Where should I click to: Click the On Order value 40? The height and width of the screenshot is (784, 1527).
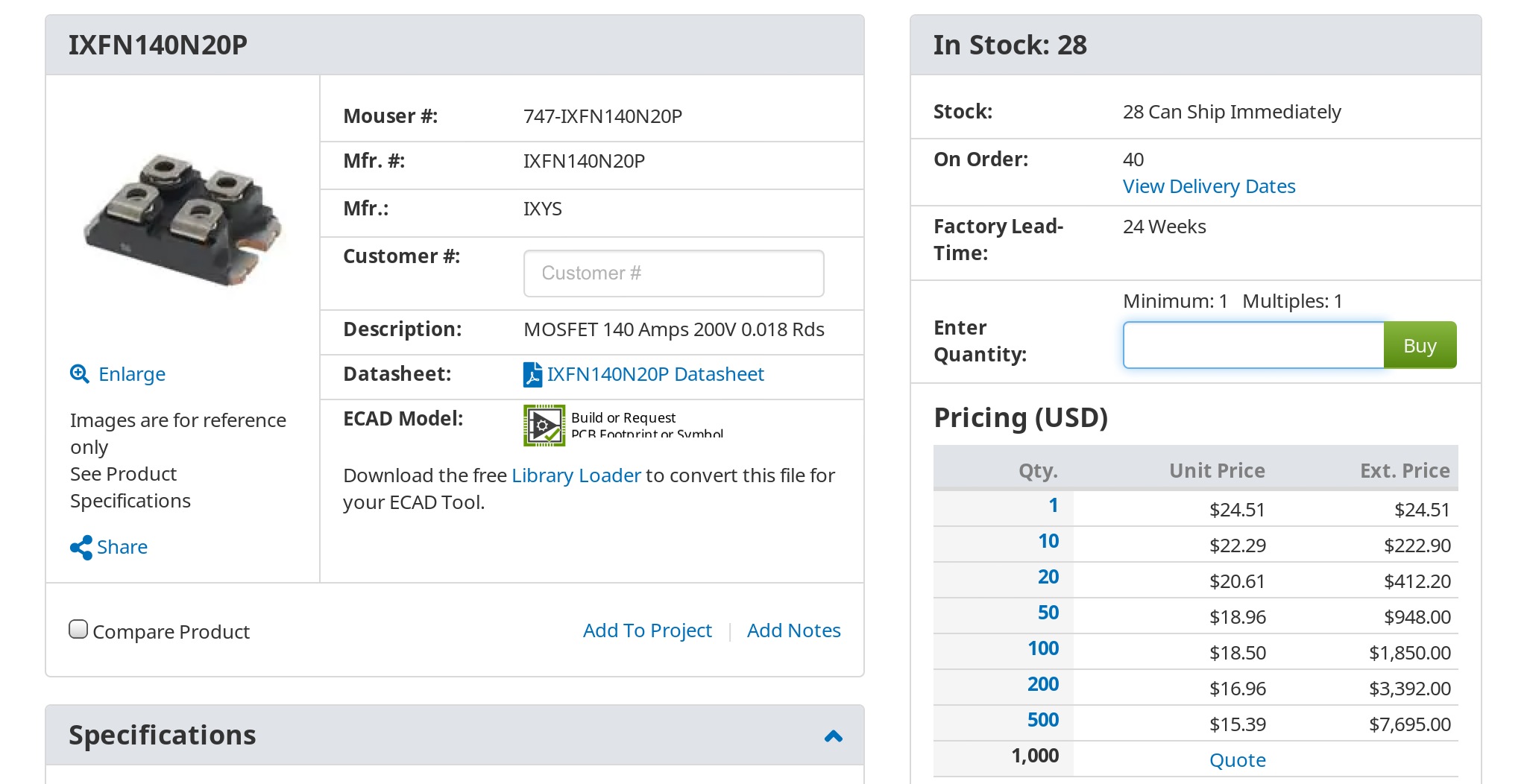click(1133, 159)
